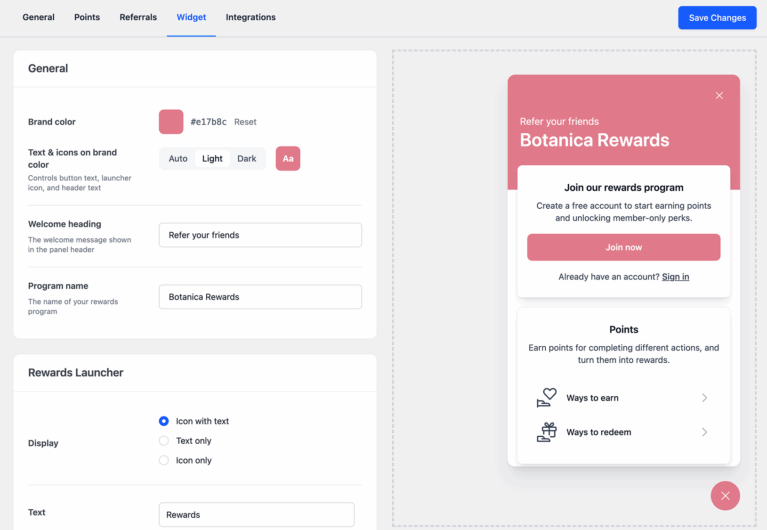767x530 pixels.
Task: Choose Auto text color mode
Action: coord(178,159)
